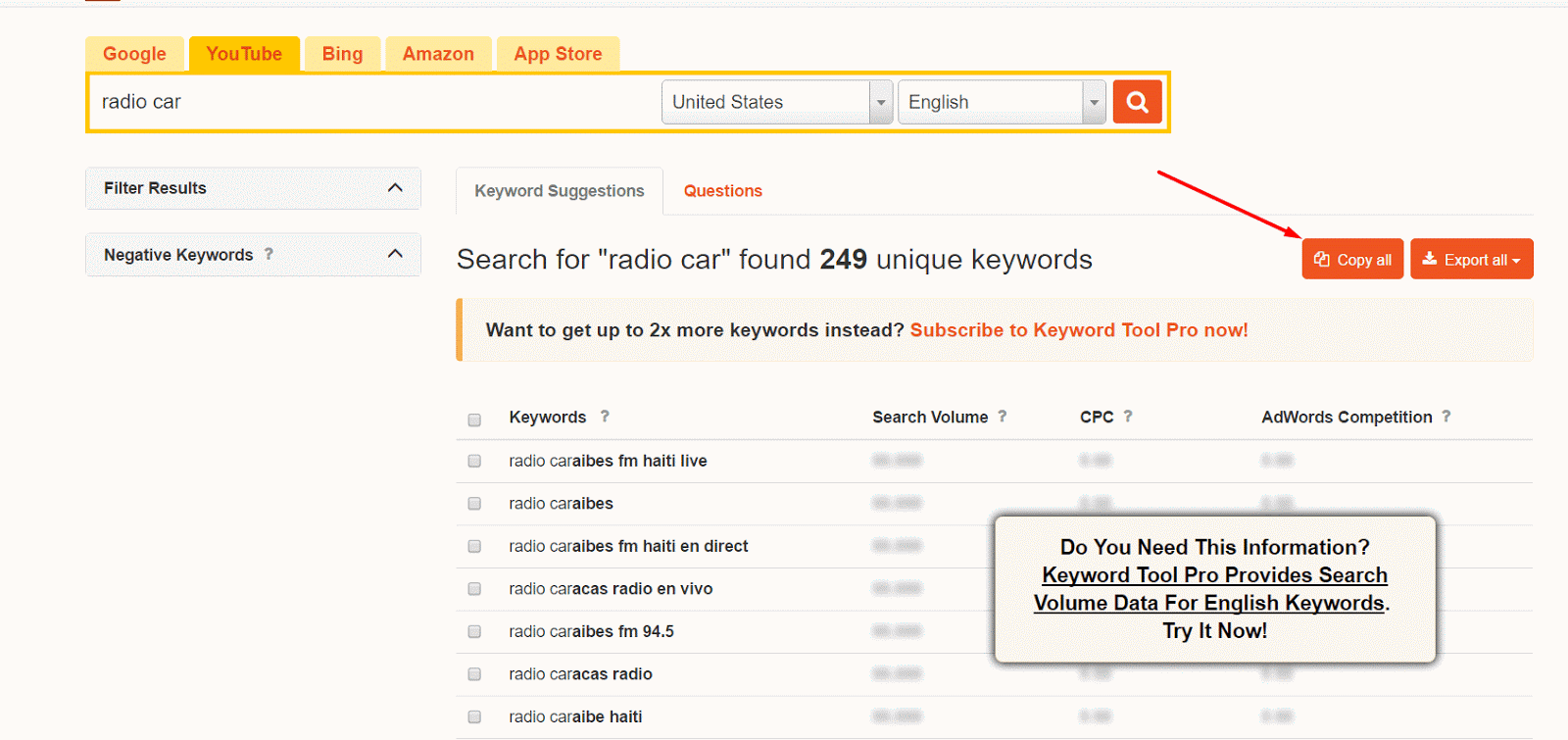Image resolution: width=1568 pixels, height=740 pixels.
Task: Open the Questions tab
Action: [723, 191]
